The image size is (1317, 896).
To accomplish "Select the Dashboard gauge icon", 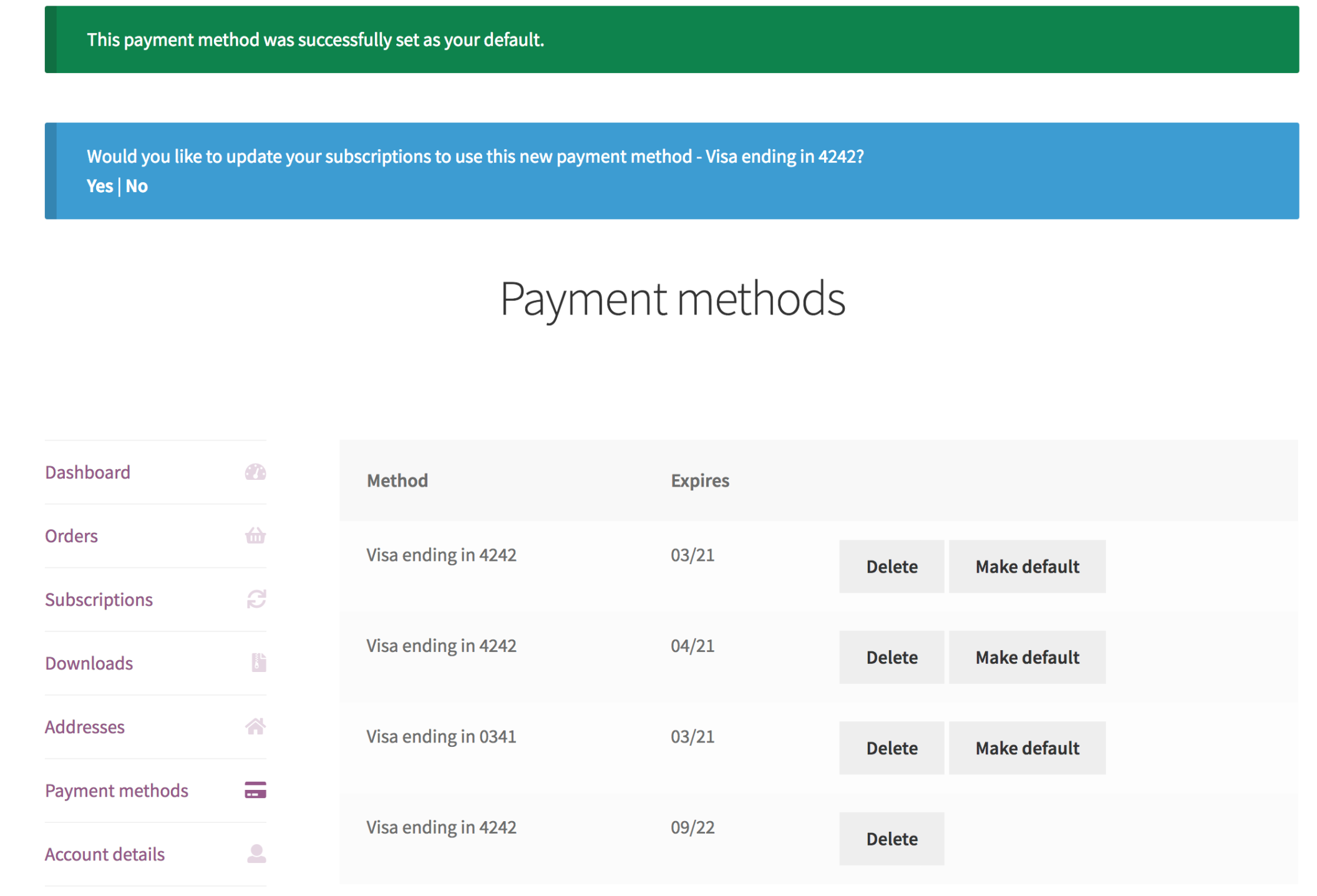I will (x=256, y=472).
